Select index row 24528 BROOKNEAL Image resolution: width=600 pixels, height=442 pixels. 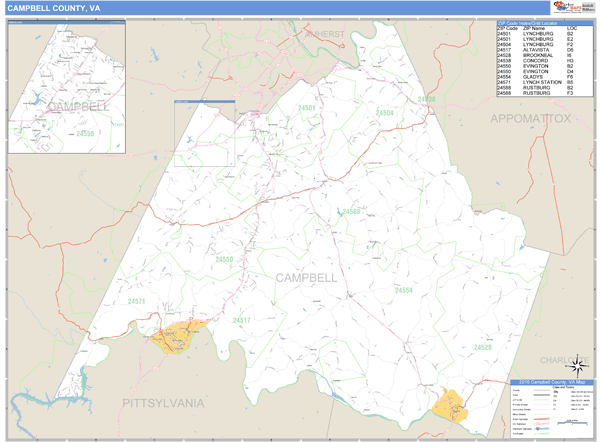(x=545, y=55)
